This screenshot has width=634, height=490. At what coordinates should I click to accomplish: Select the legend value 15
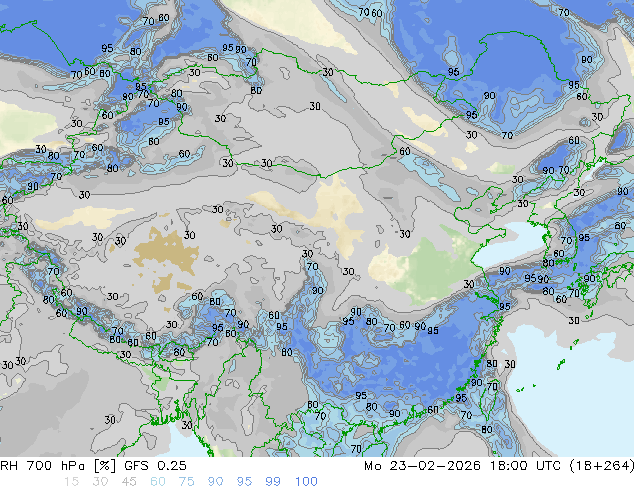(x=71, y=482)
